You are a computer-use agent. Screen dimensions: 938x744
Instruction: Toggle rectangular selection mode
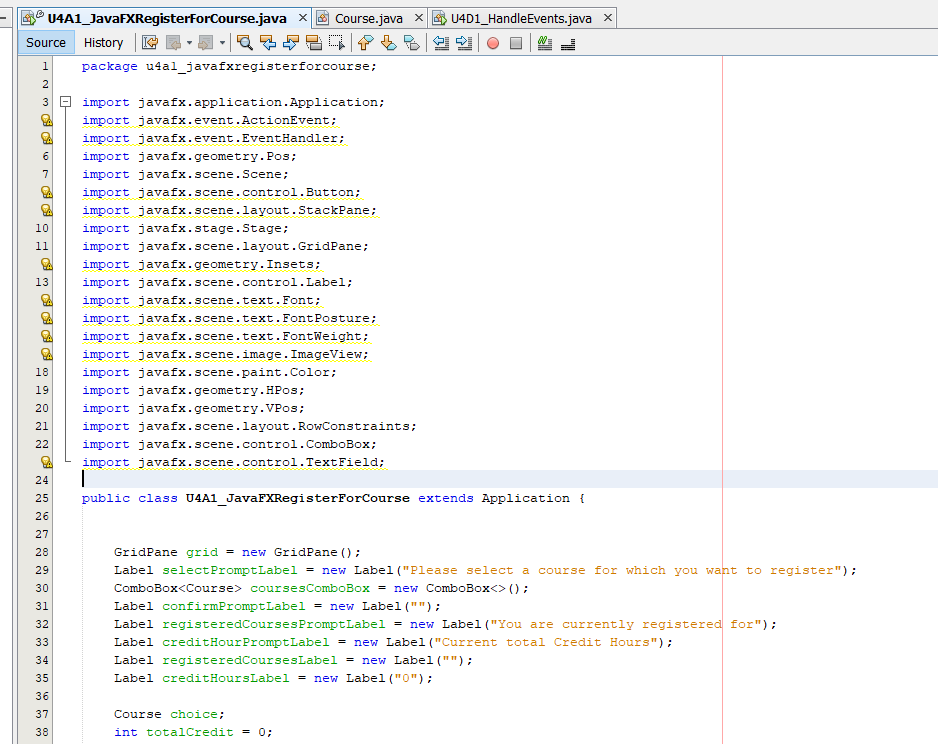tap(339, 42)
